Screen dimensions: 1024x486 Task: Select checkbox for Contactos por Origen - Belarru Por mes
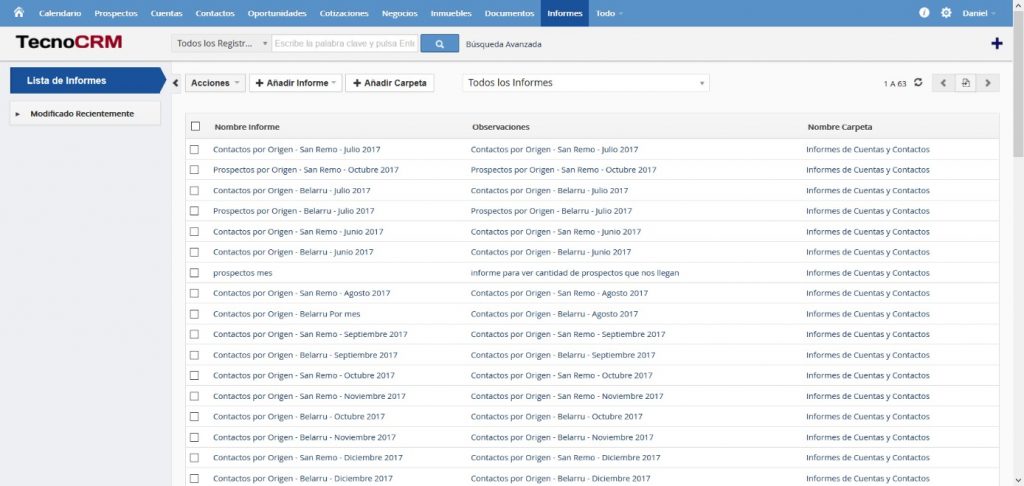(195, 314)
